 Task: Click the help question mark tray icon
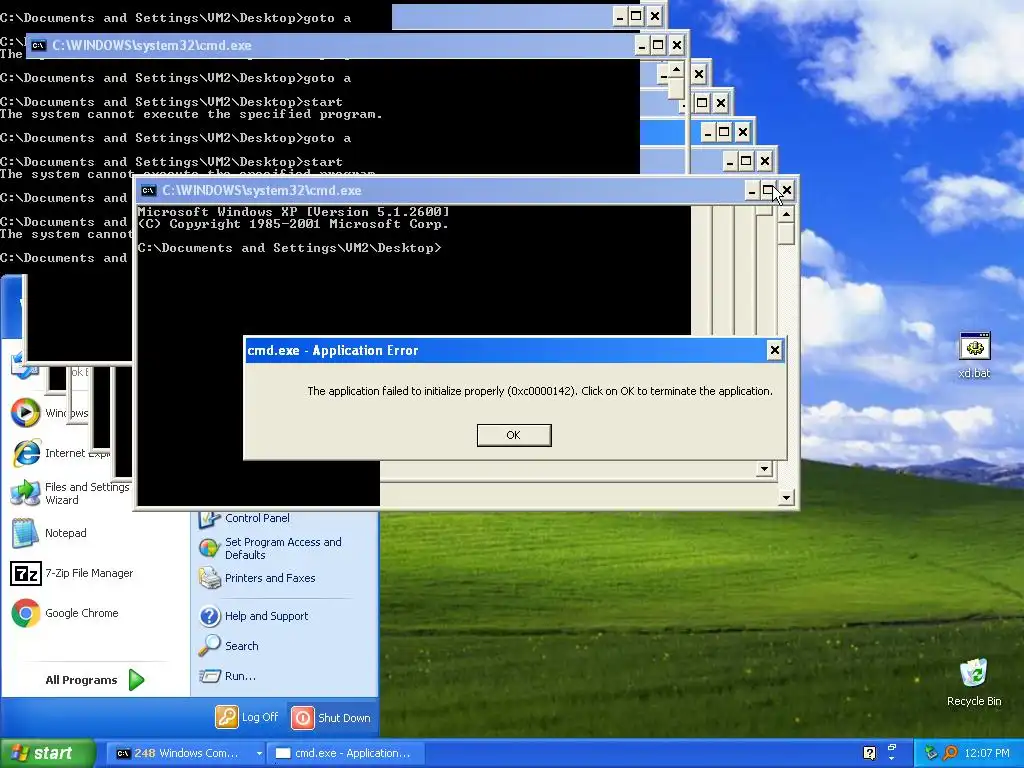click(x=869, y=753)
